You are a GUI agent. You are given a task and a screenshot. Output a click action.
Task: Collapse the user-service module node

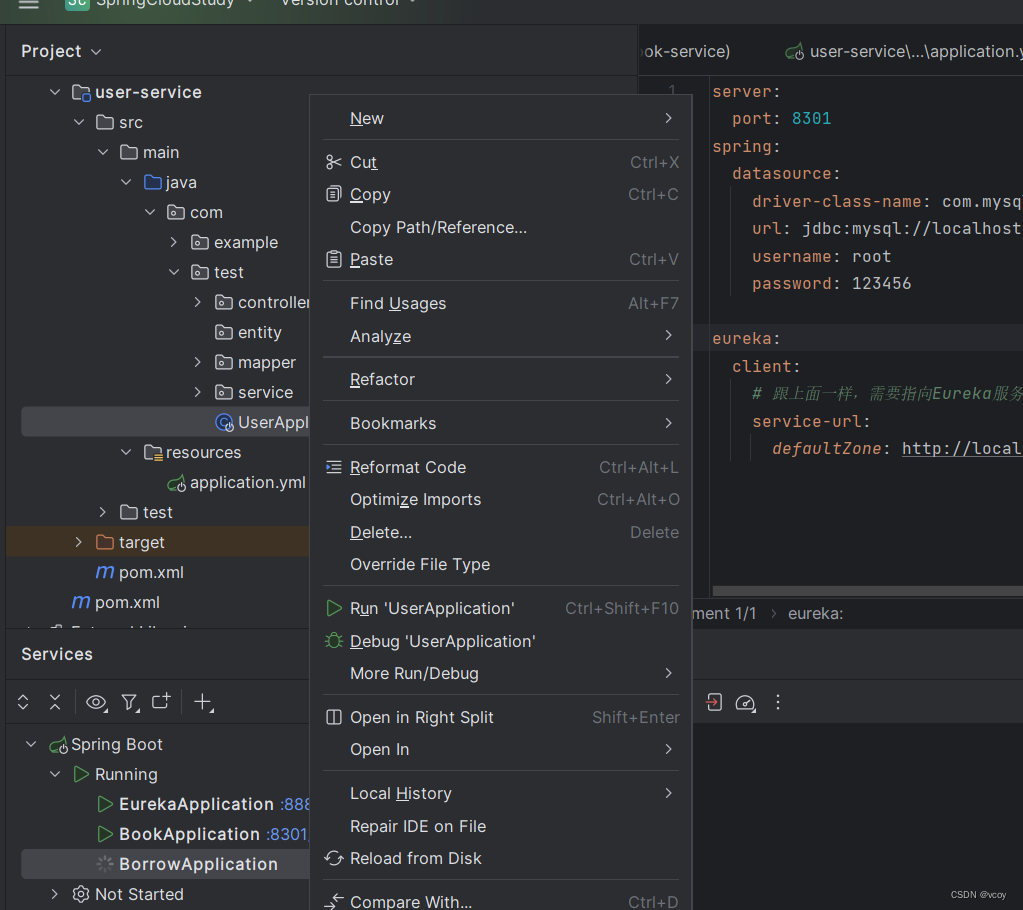point(55,93)
